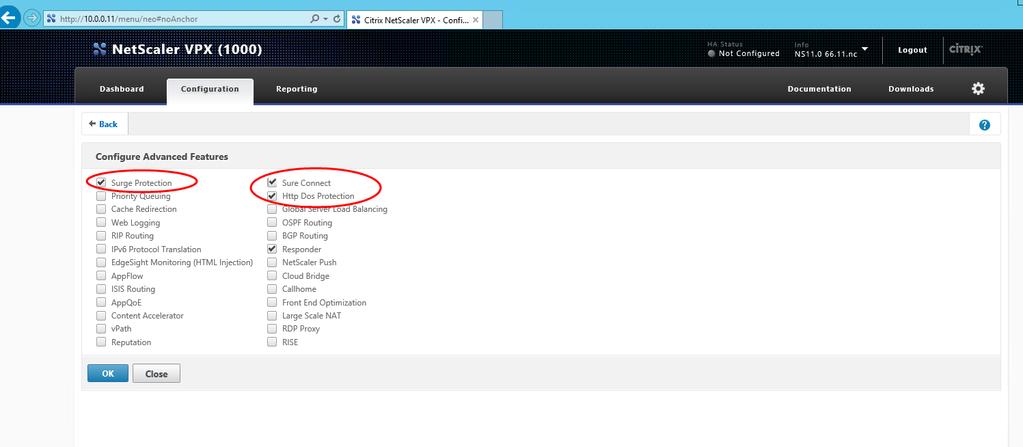Uncheck Surge Protection checkbox

[100, 183]
